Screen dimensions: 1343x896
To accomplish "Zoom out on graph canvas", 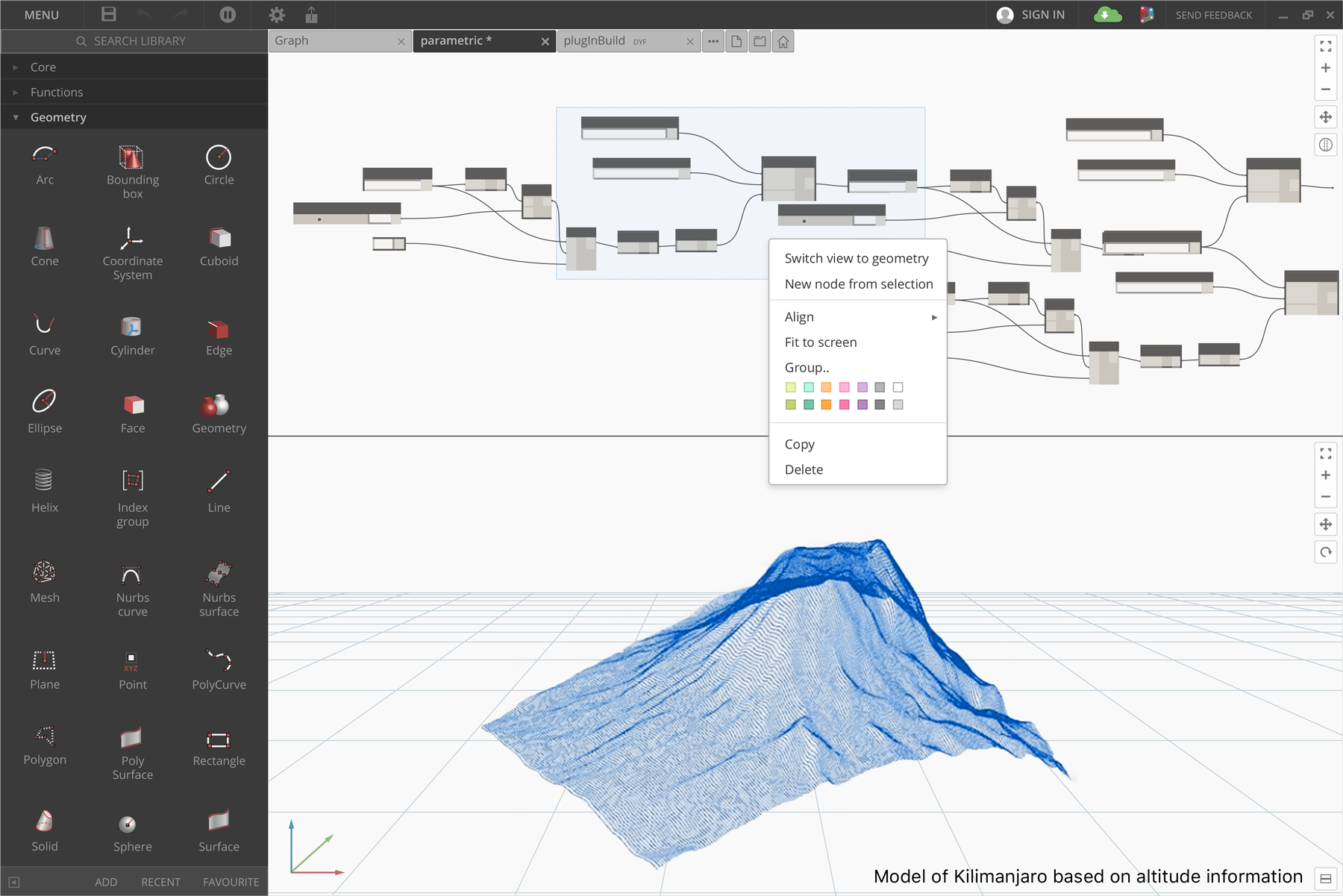I will (1325, 89).
